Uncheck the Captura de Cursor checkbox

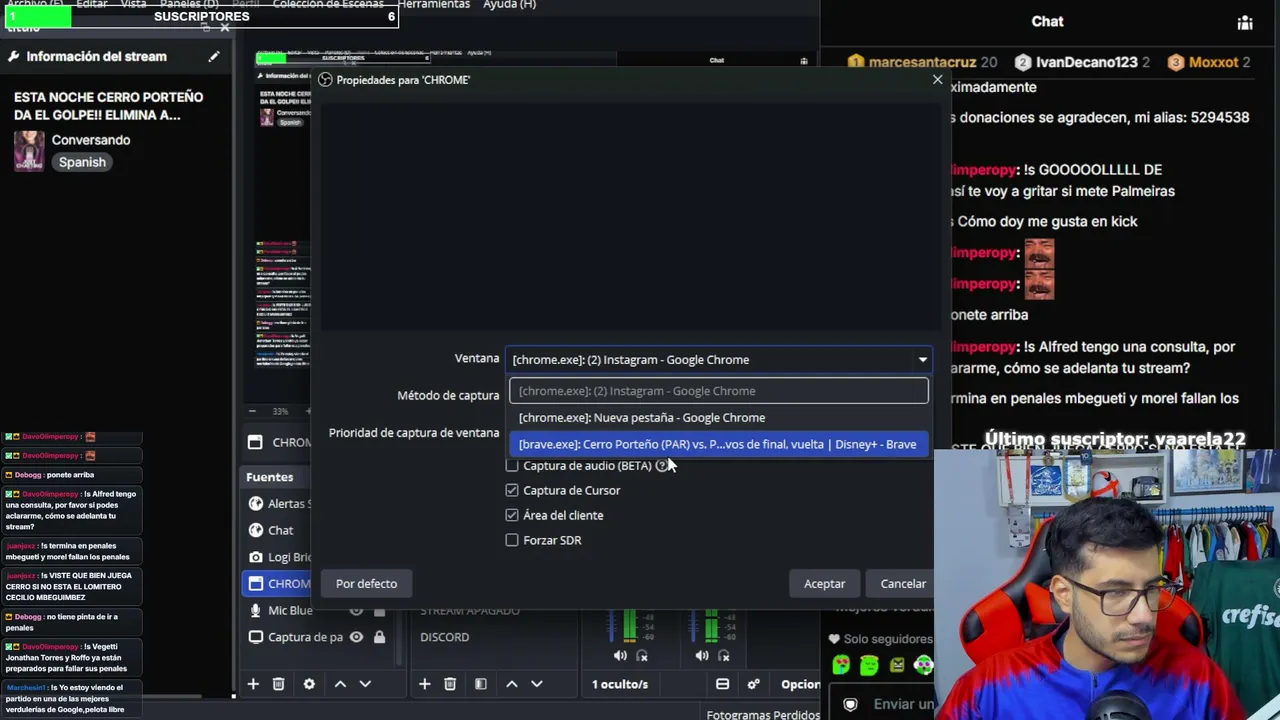[512, 490]
